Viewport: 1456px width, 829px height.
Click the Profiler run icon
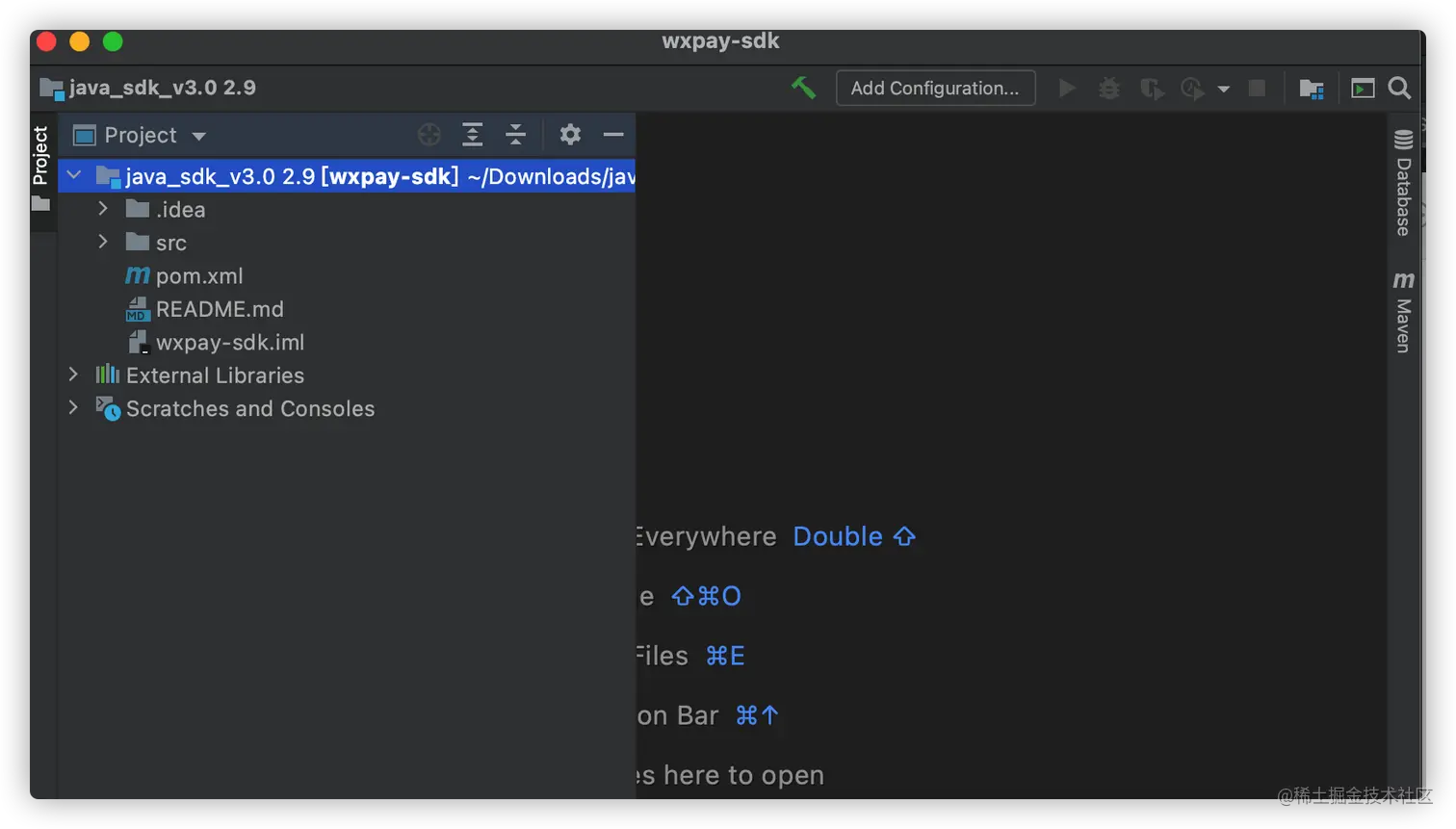point(1192,89)
